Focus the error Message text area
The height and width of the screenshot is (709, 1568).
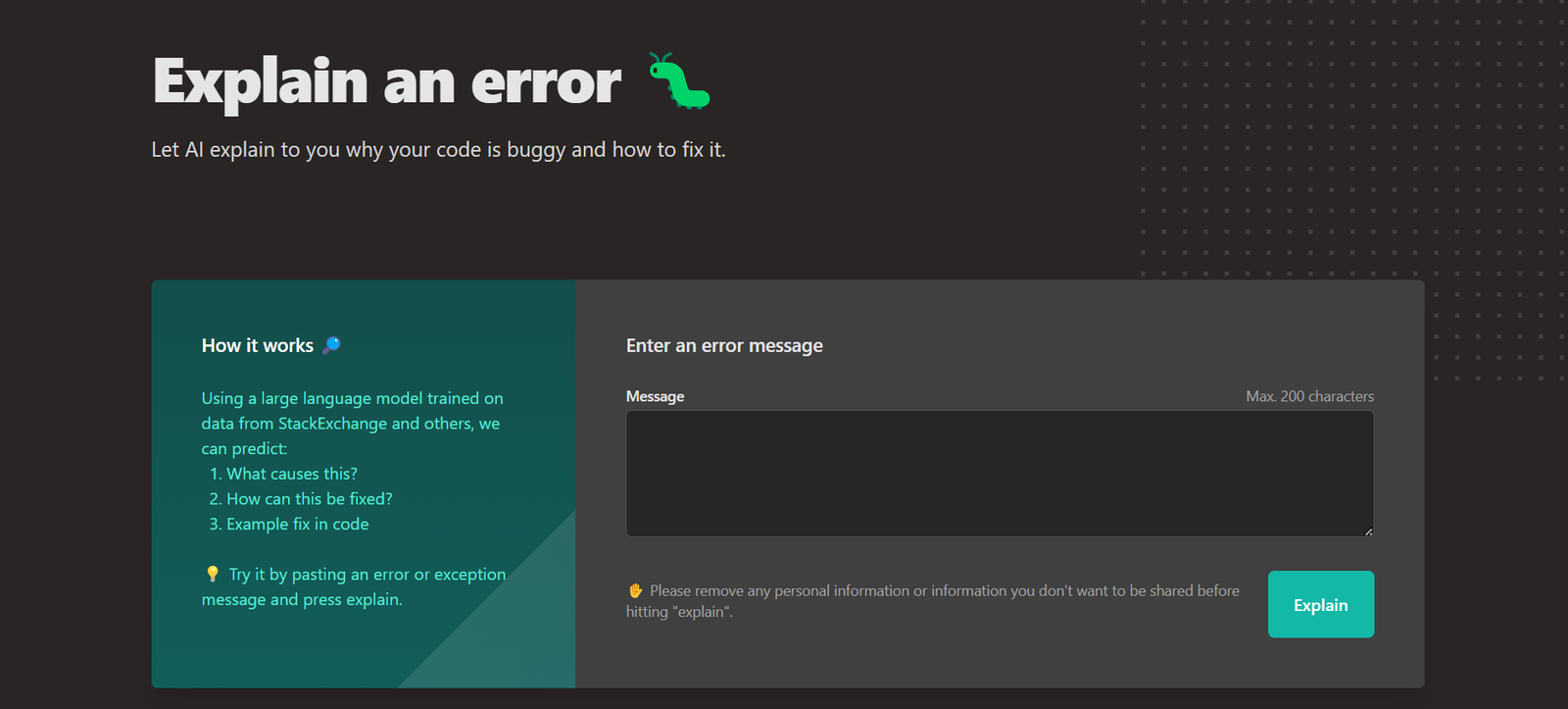click(999, 473)
